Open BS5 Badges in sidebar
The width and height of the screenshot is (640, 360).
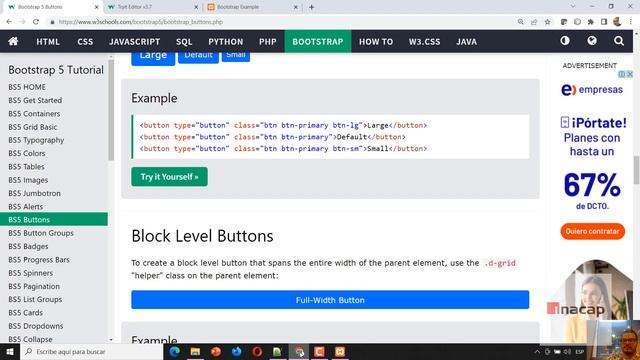(28, 246)
